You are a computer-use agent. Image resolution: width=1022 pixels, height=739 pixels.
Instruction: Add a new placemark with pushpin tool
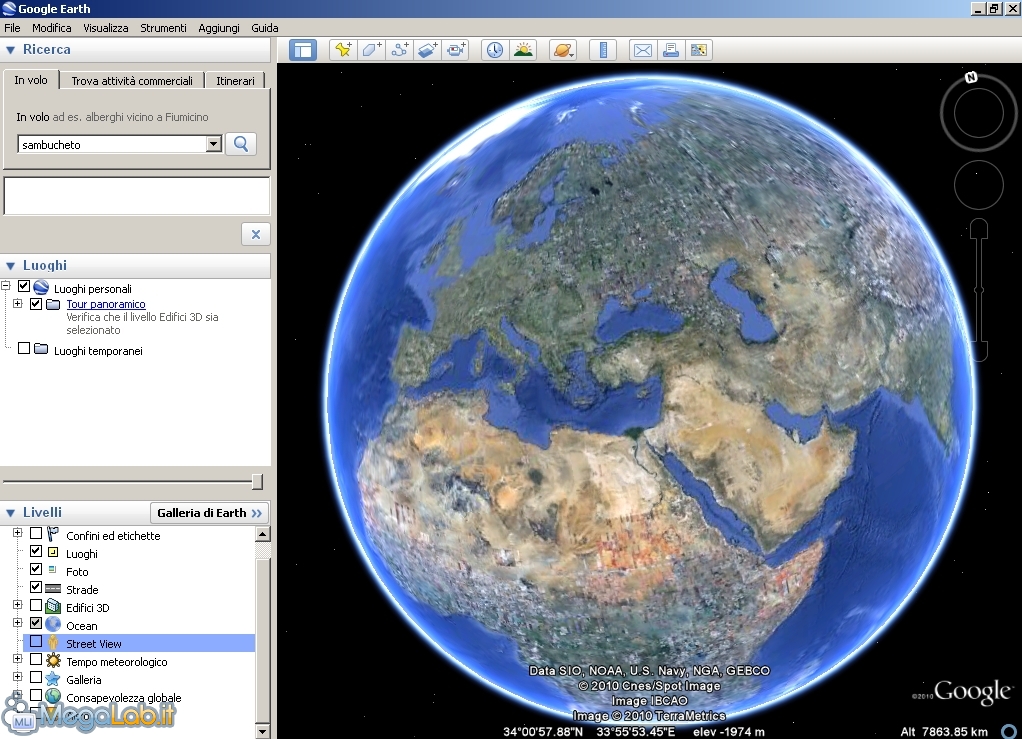[x=343, y=50]
